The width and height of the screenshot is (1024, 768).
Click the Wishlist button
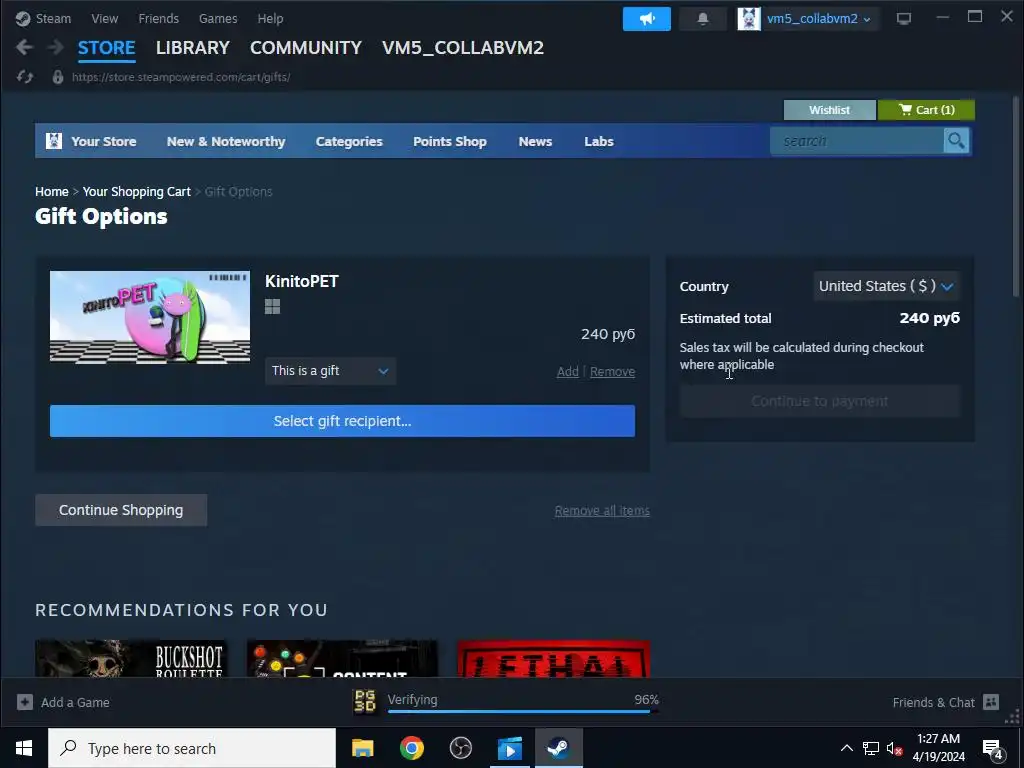[x=829, y=110]
